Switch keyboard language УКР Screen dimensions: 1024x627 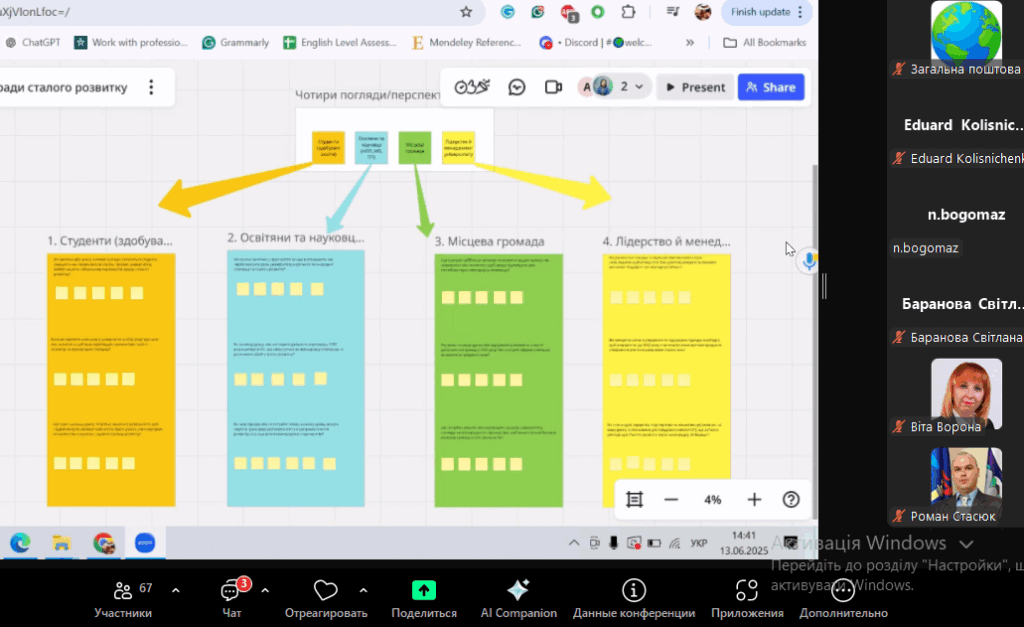(x=699, y=543)
